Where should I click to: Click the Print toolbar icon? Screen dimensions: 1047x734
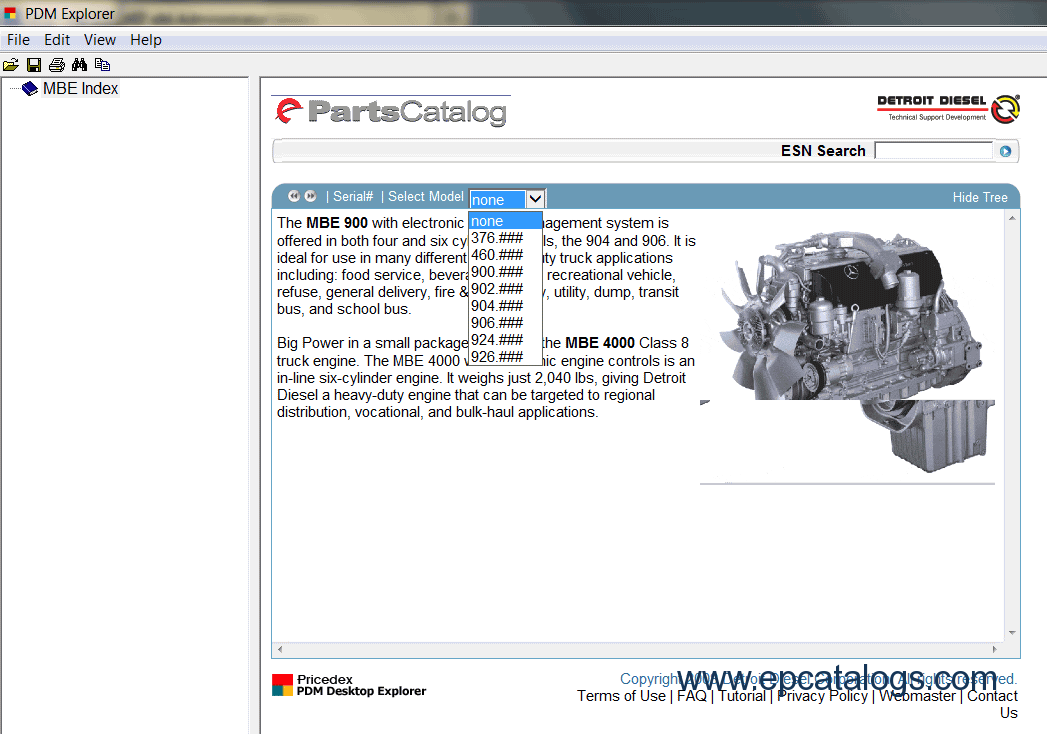tap(57, 65)
